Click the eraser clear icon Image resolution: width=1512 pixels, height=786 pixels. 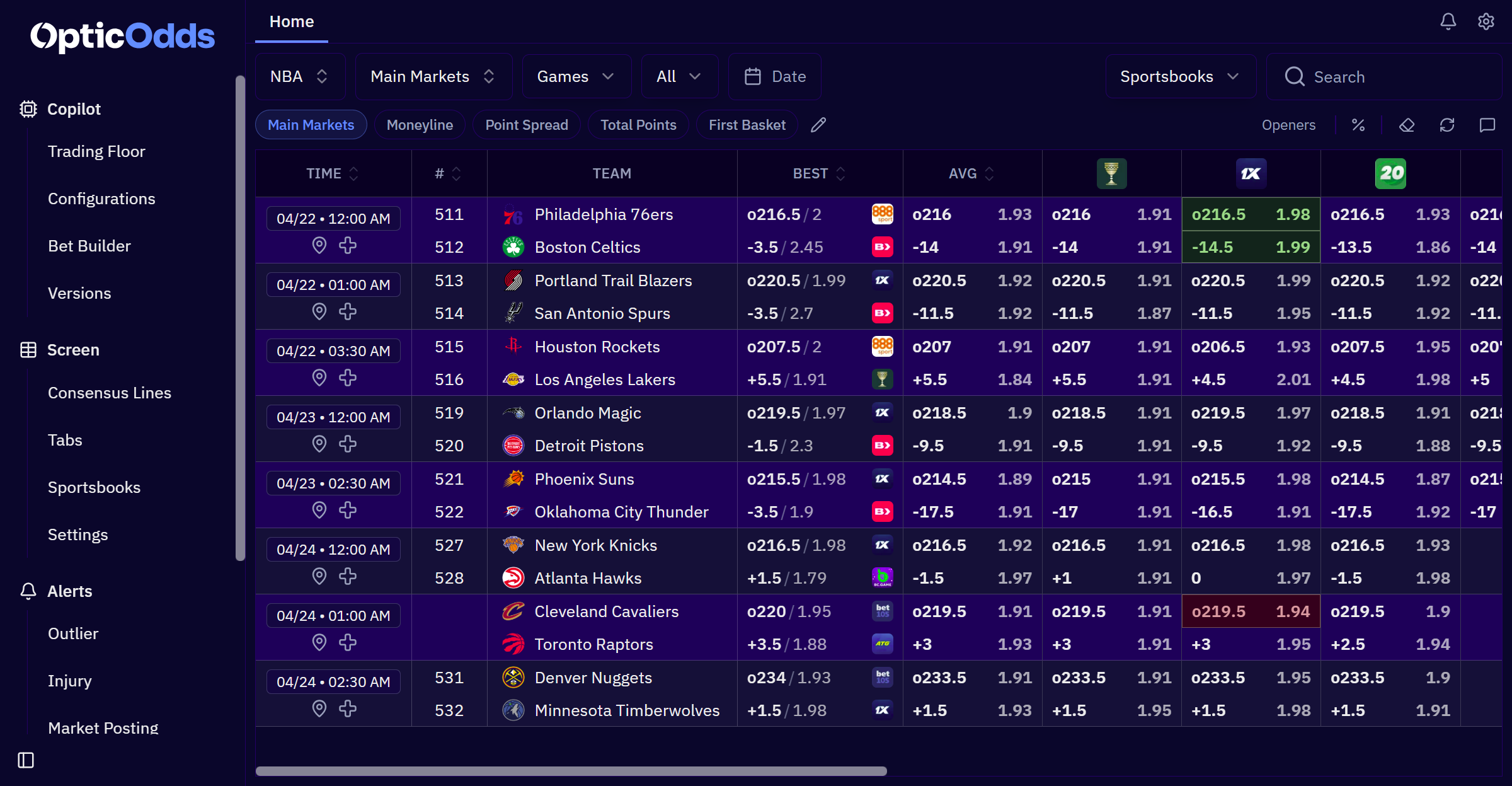(x=1407, y=125)
